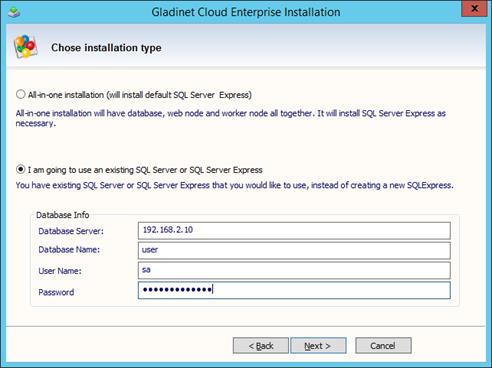Click the Database Info group heading
Screen dimensions: 492x368
click(x=63, y=215)
